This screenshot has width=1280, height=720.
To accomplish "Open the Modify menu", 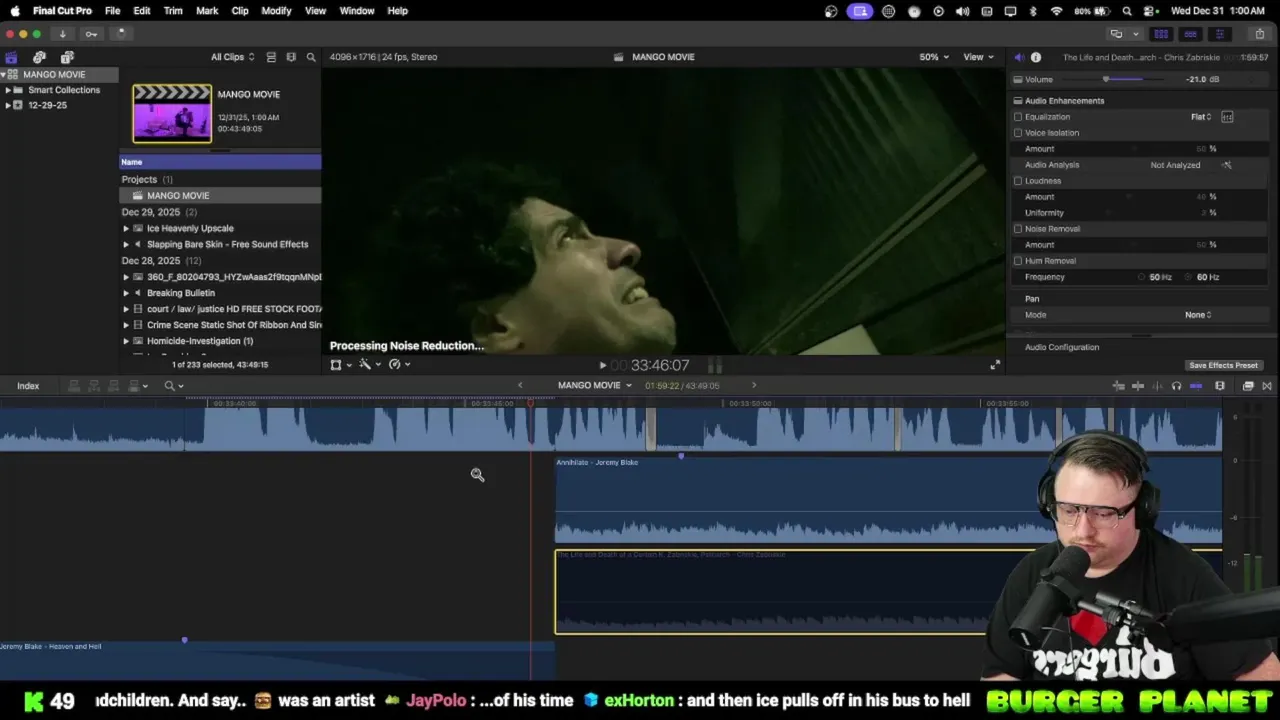I will coord(276,11).
